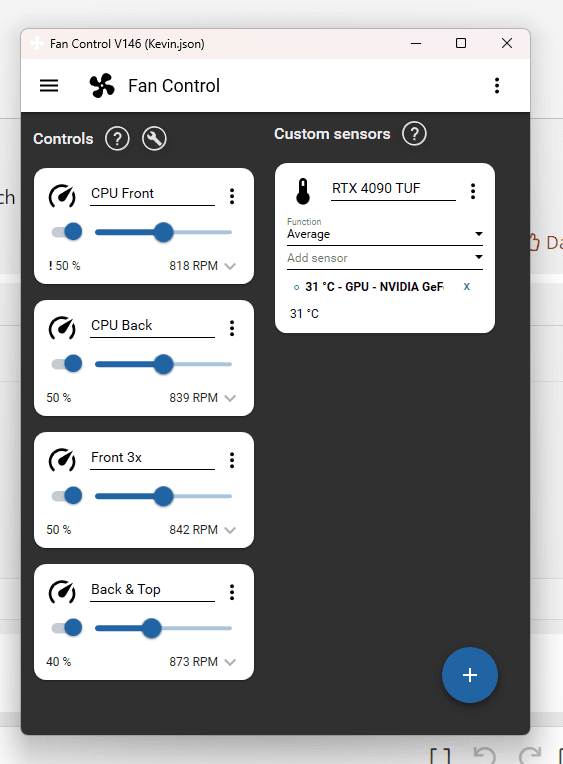Screen dimensions: 563x764
Task: Open the Front 3x card options menu
Action: tap(232, 460)
